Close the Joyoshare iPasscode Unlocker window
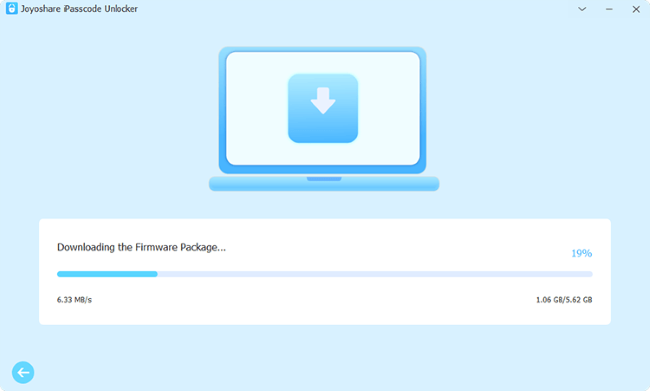 click(636, 9)
